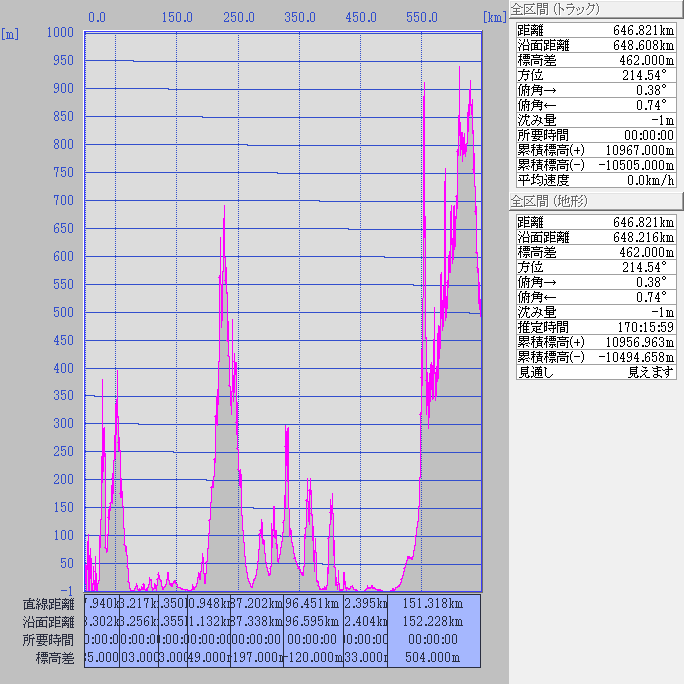Select the 151.318km segment in bottom table
Image resolution: width=684 pixels, height=684 pixels.
coord(433,604)
